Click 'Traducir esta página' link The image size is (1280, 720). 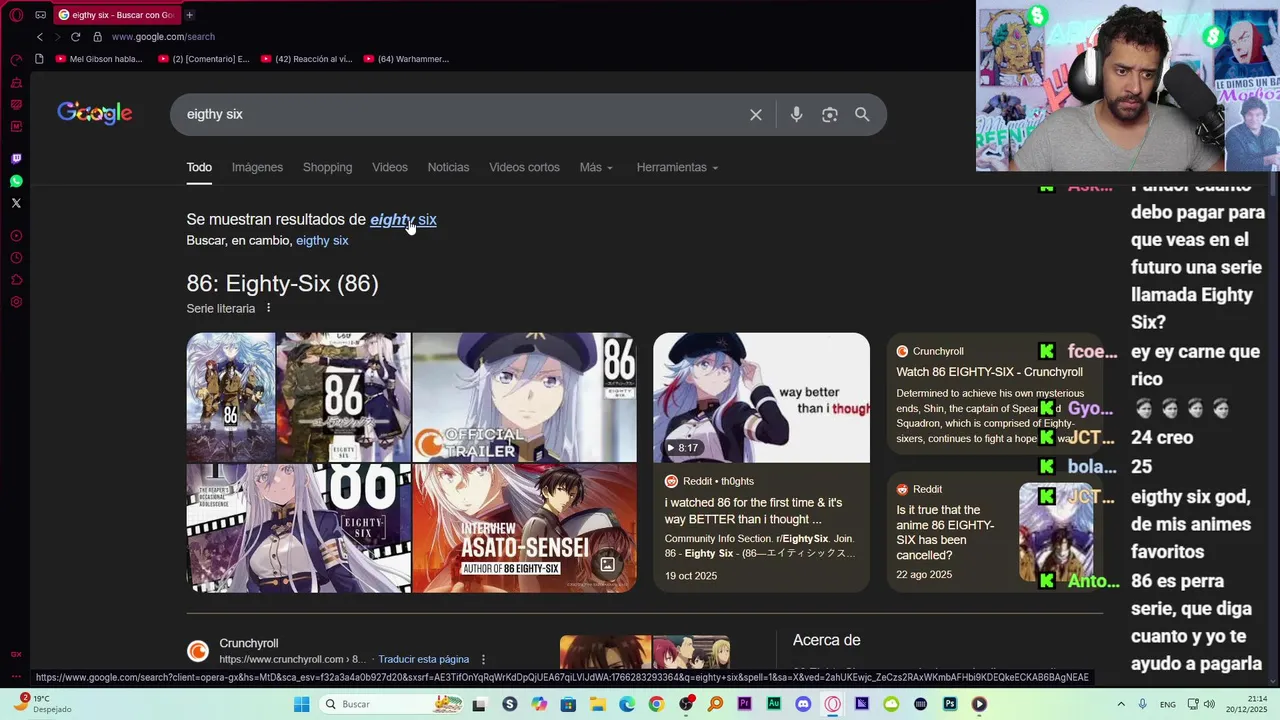click(423, 659)
